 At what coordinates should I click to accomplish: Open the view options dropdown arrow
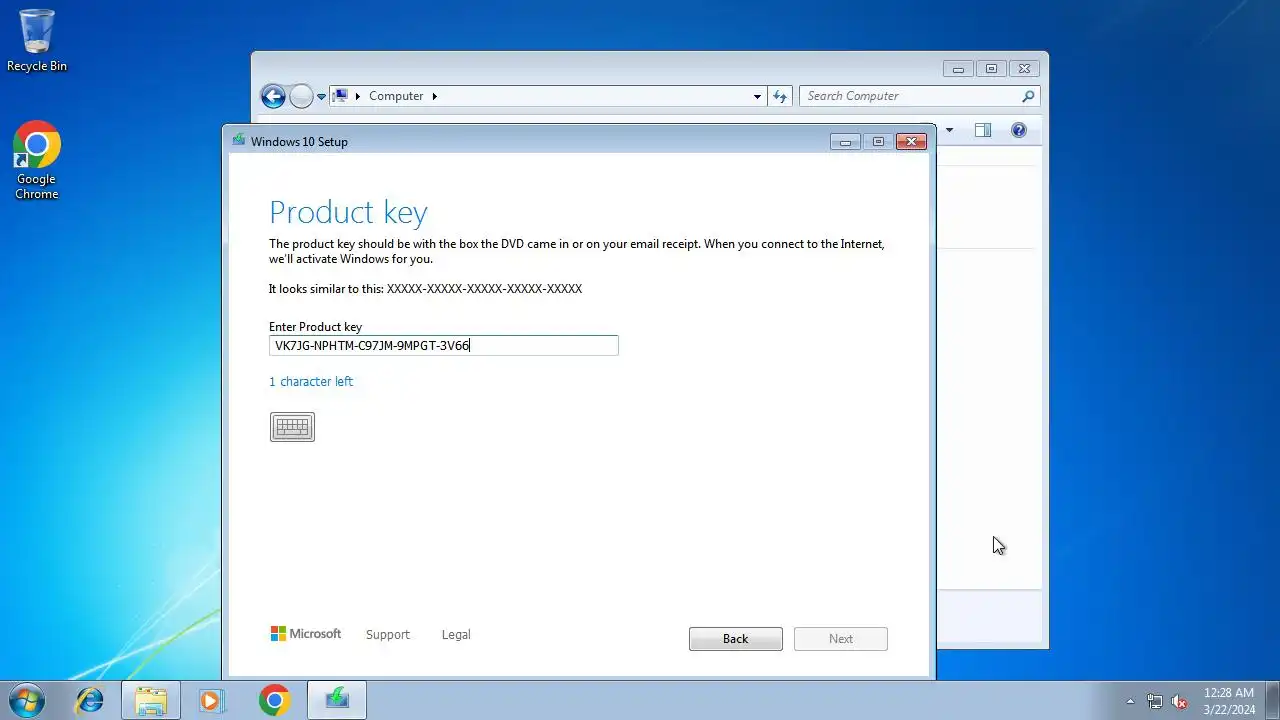949,130
